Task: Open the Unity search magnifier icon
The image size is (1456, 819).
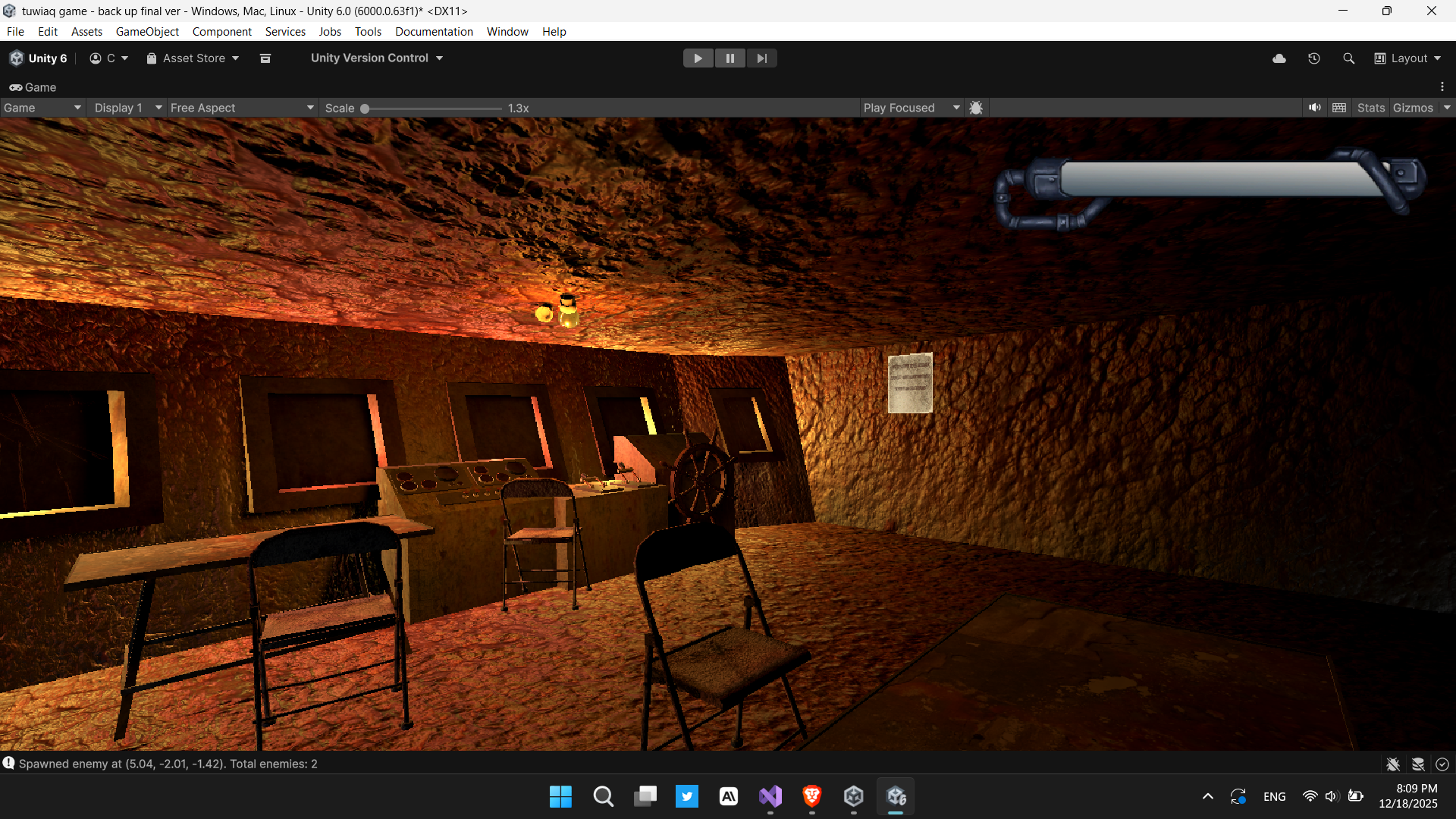Action: pyautogui.click(x=1348, y=58)
